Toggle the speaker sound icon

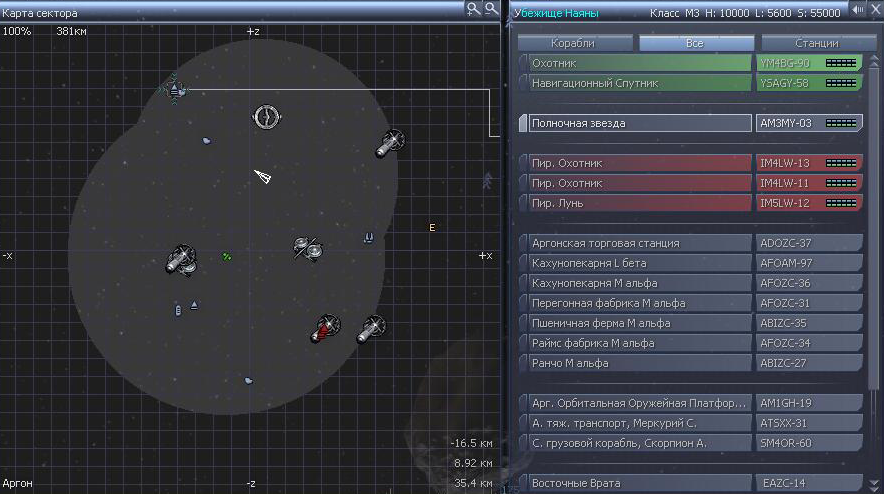pyautogui.click(x=858, y=10)
